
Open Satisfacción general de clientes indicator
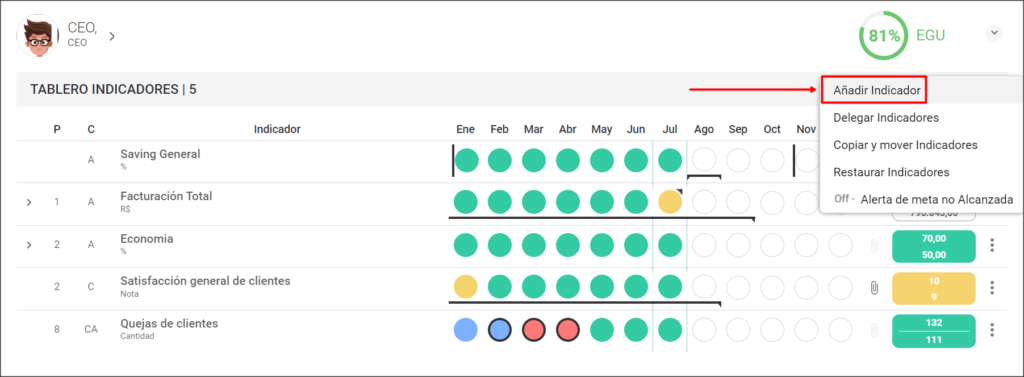pos(205,281)
